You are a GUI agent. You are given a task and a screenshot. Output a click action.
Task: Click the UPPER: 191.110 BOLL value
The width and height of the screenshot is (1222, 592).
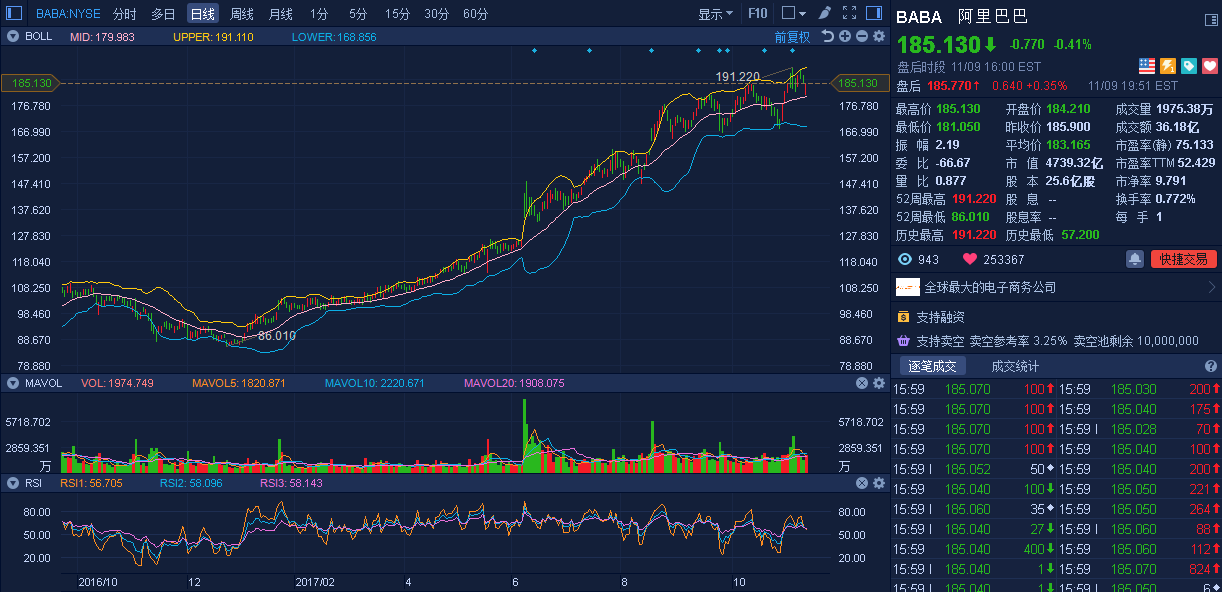213,36
